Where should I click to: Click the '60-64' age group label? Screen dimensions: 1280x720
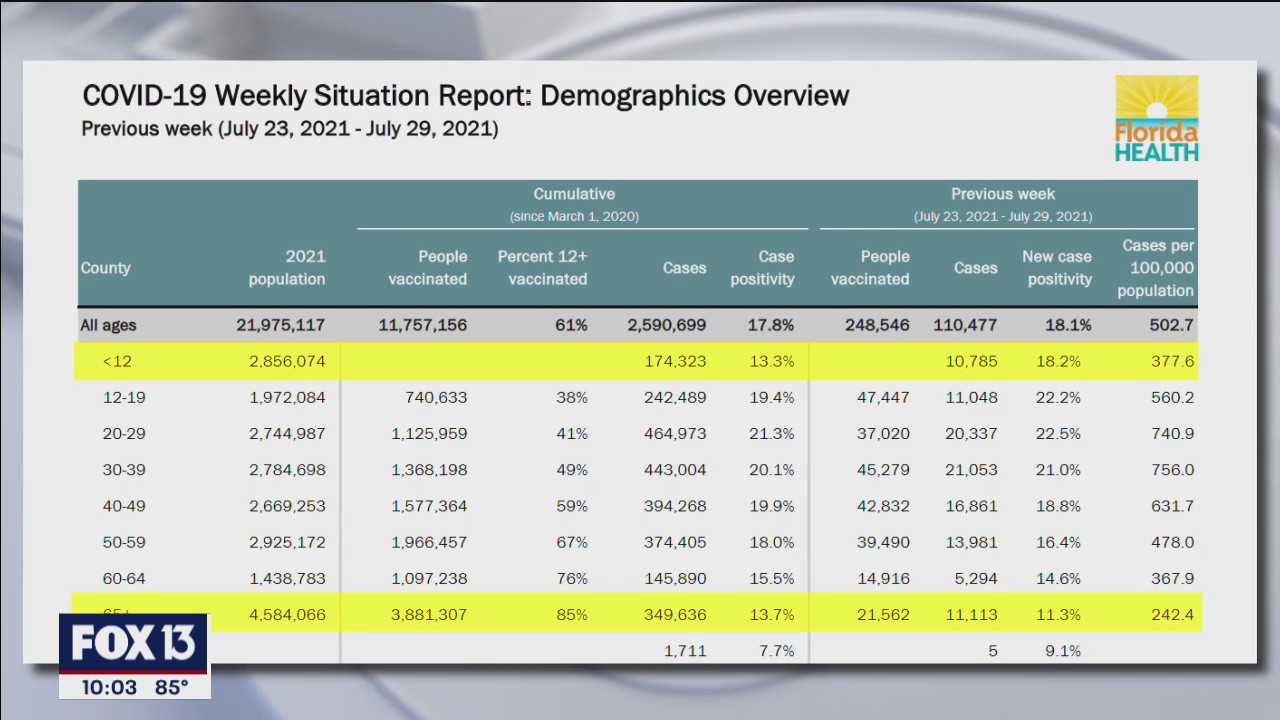pyautogui.click(x=124, y=578)
